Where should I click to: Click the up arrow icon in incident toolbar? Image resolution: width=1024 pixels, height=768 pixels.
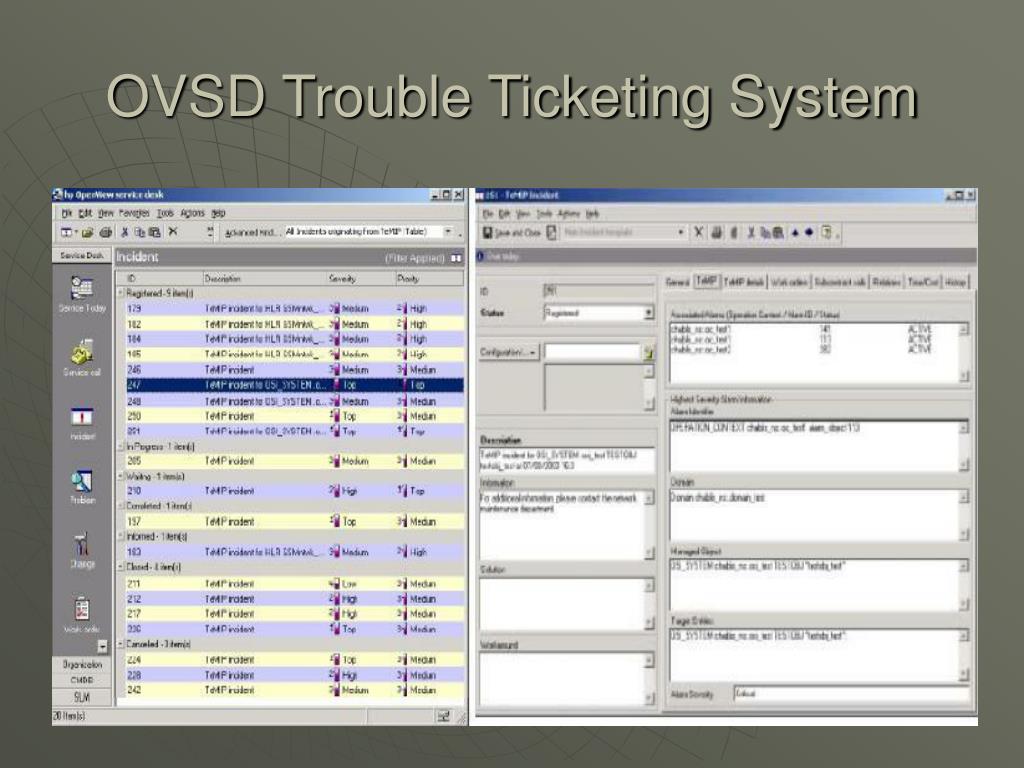[x=795, y=232]
